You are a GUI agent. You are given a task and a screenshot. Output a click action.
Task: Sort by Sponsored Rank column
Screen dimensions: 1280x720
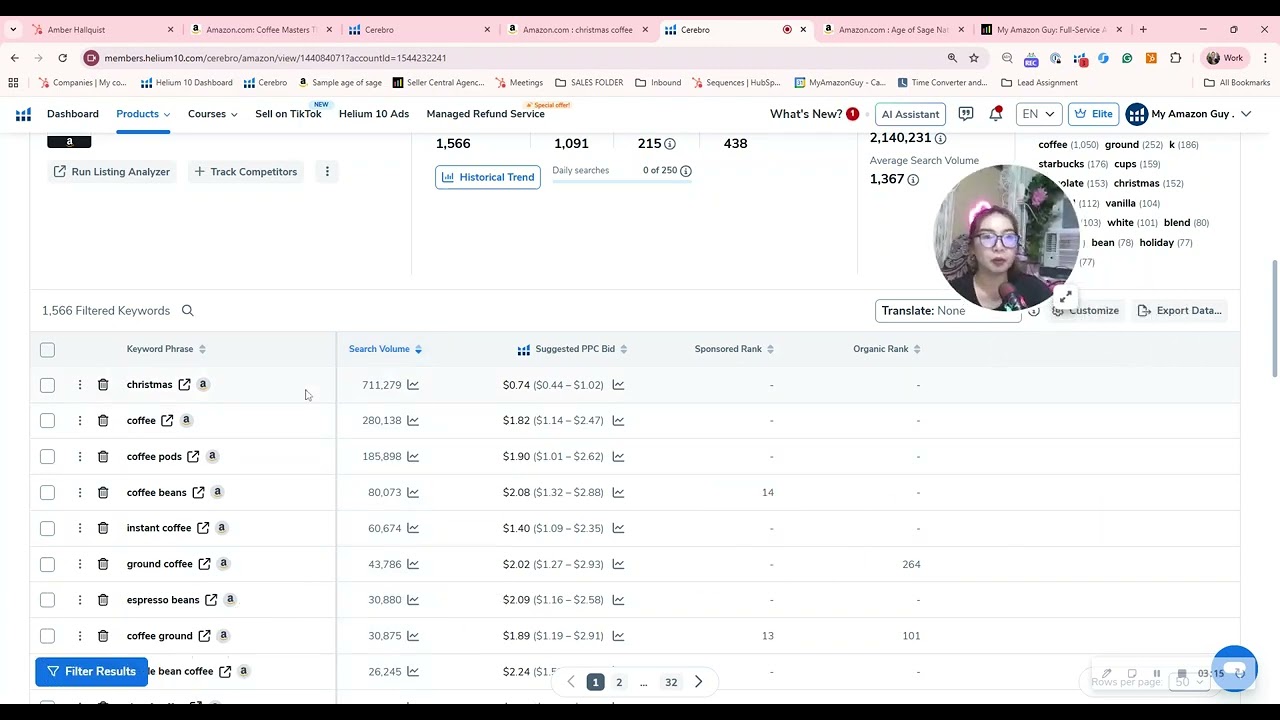pyautogui.click(x=735, y=349)
